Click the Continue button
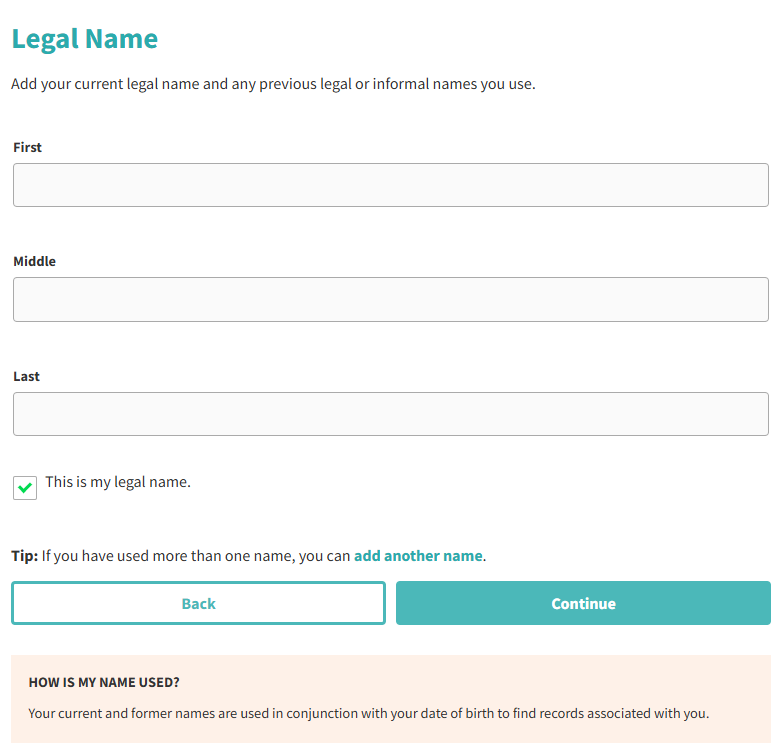This screenshot has width=781, height=753. [583, 603]
